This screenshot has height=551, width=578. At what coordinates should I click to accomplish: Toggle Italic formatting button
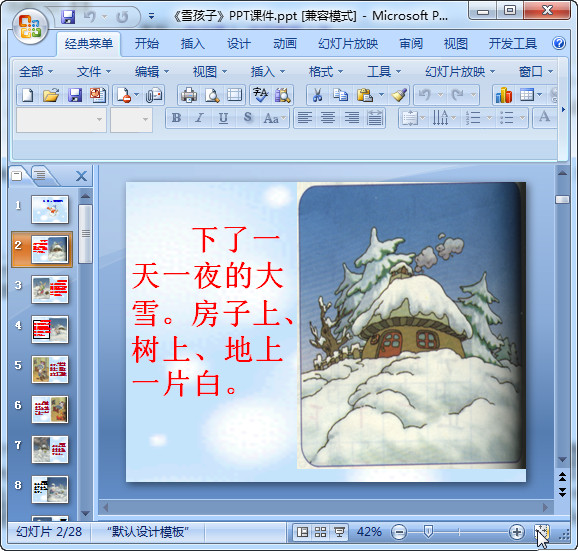pos(199,118)
